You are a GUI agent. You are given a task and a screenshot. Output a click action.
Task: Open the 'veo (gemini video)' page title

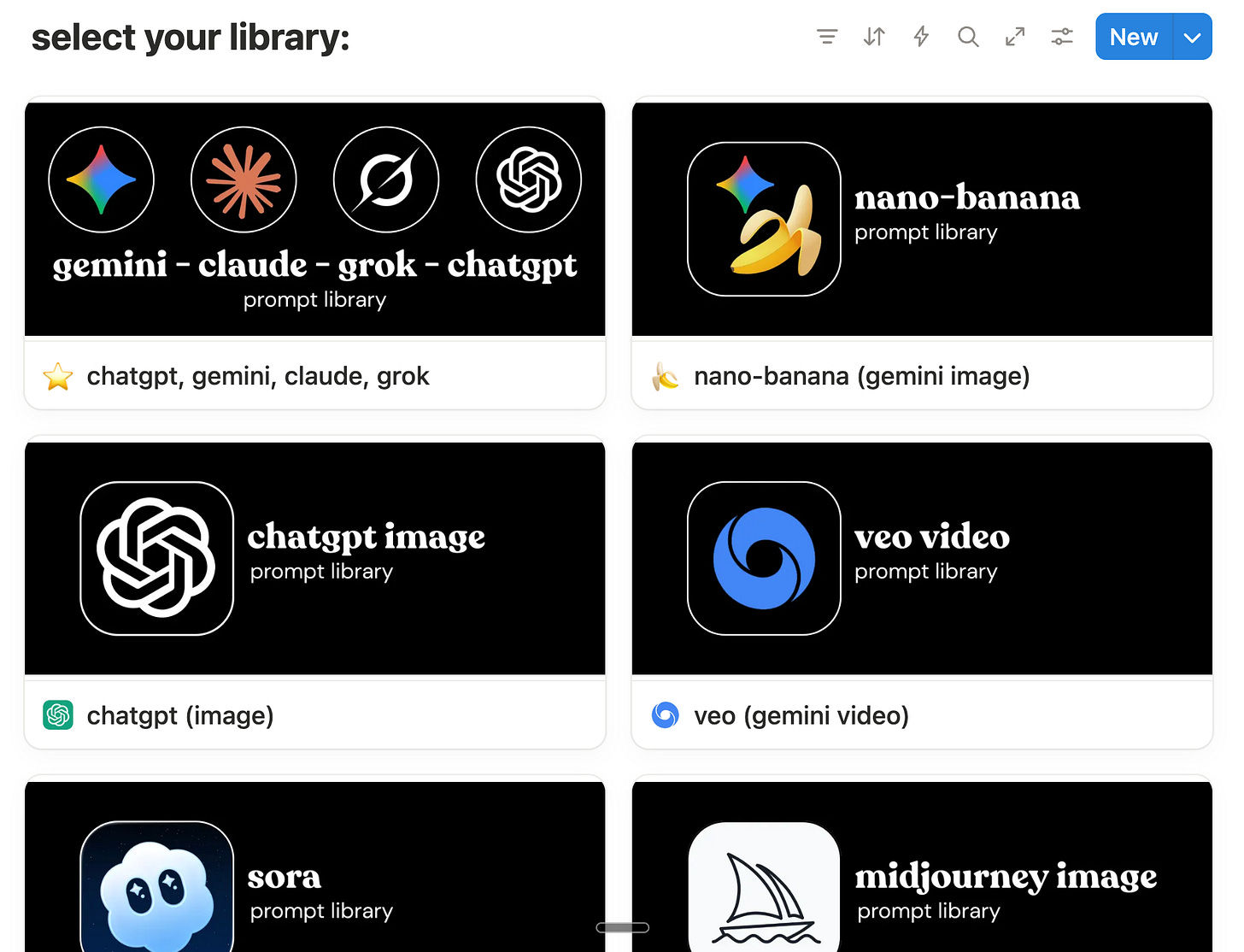tap(801, 715)
